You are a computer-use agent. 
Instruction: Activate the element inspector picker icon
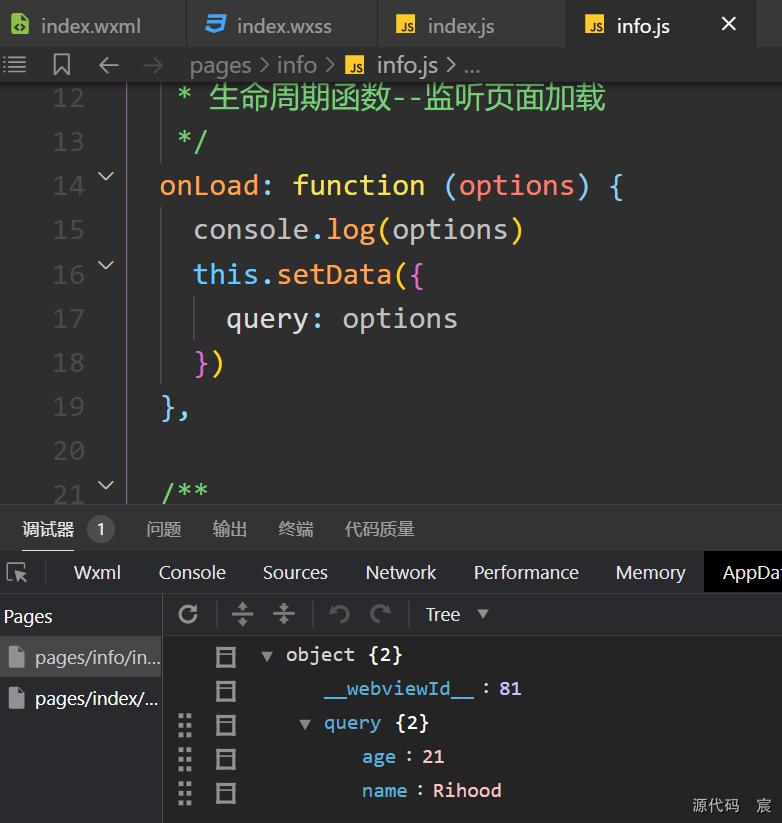tap(17, 573)
